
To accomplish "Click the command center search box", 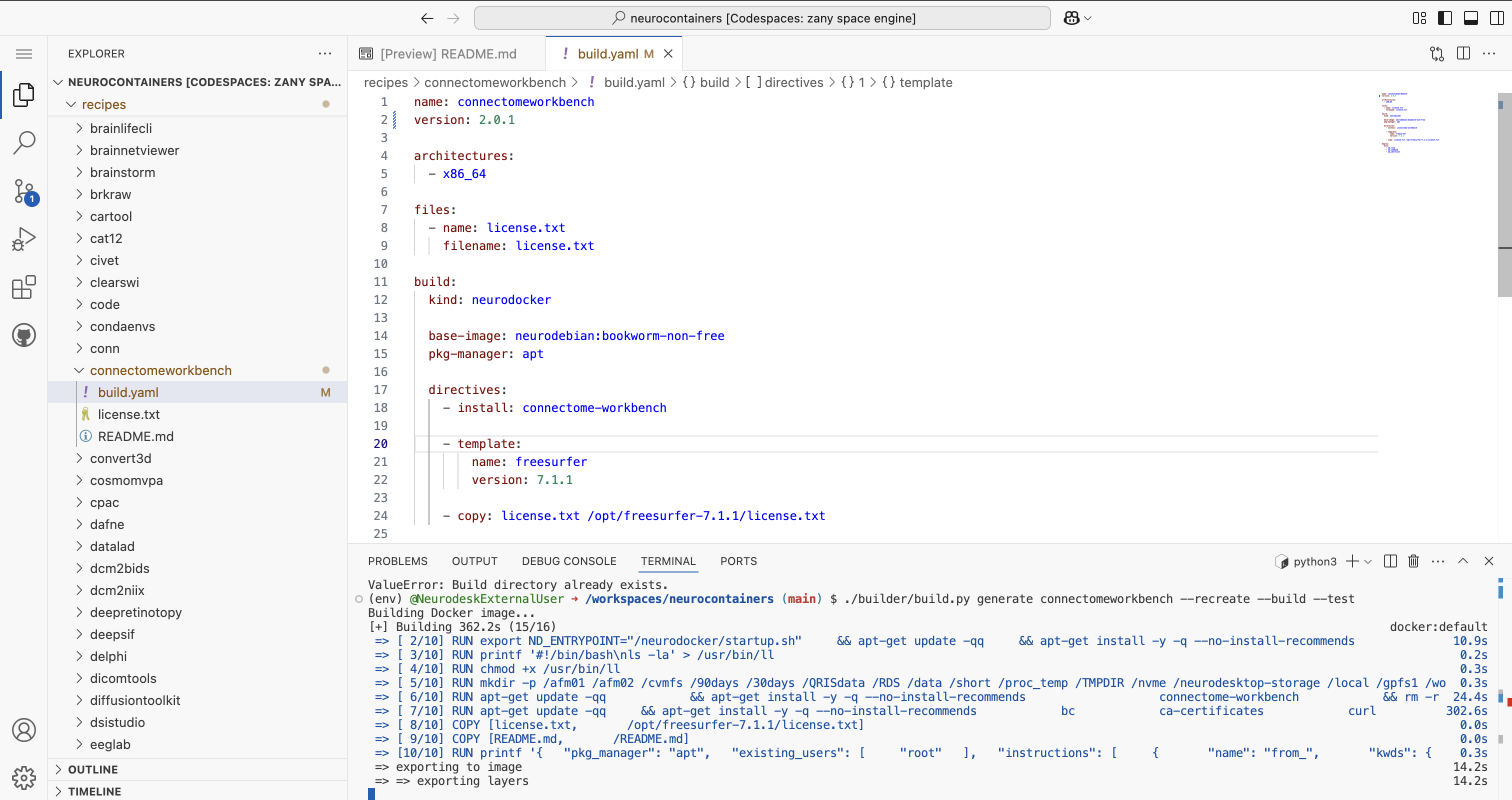I will tap(762, 18).
